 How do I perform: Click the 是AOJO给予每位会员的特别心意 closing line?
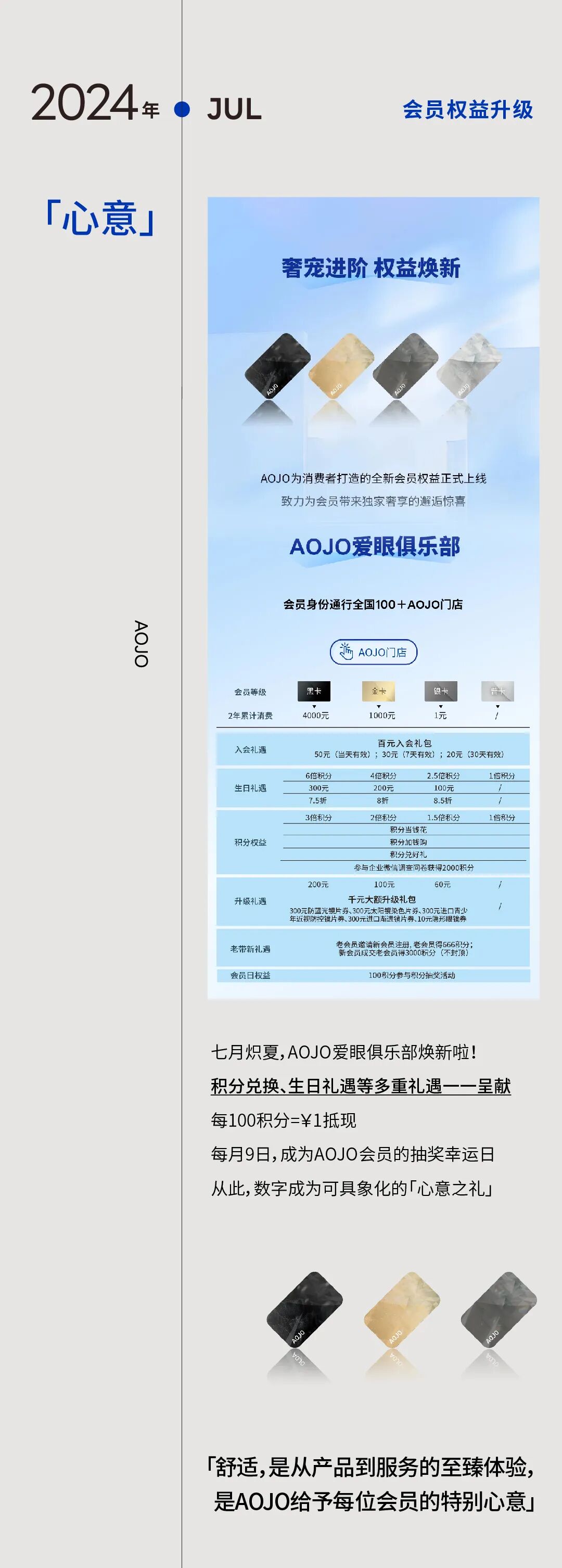pyautogui.click(x=375, y=1501)
